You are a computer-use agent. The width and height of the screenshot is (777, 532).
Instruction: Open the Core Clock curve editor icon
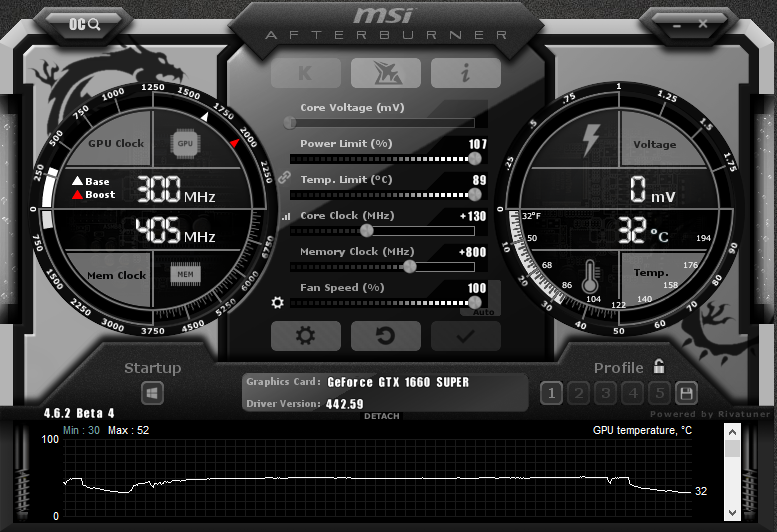click(x=285, y=216)
